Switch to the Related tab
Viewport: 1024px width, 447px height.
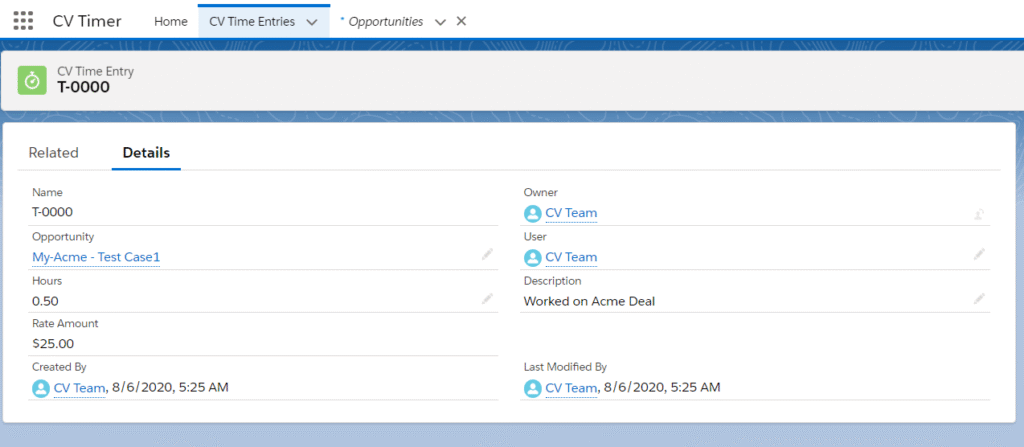click(53, 153)
